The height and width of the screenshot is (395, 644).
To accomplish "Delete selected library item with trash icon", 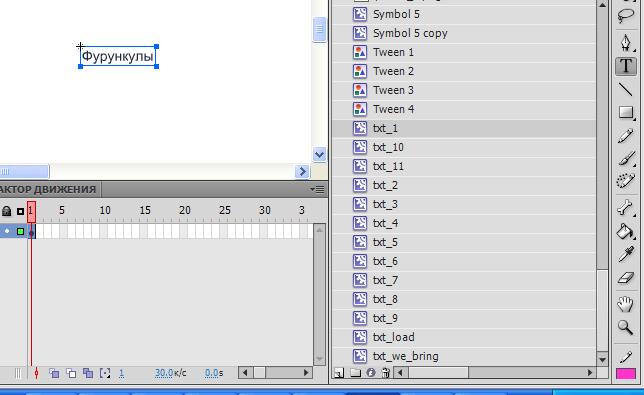I will (x=385, y=372).
